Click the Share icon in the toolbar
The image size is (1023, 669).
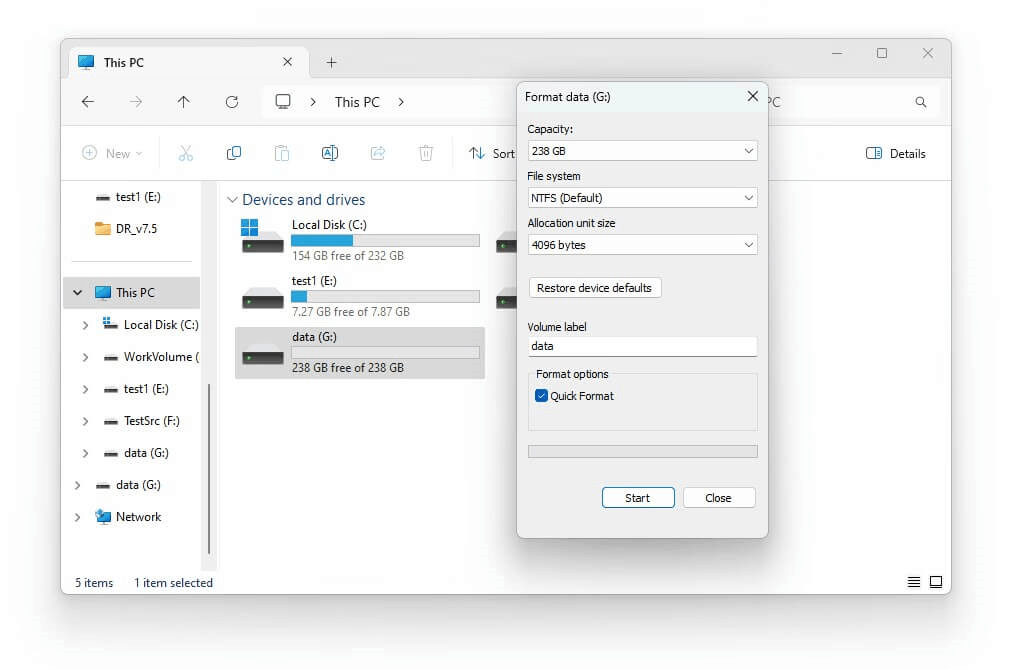(x=378, y=152)
